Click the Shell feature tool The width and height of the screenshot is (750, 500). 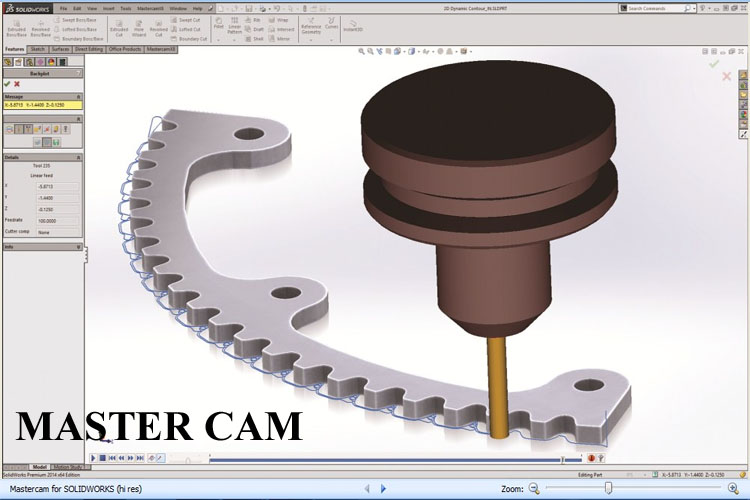pos(254,39)
